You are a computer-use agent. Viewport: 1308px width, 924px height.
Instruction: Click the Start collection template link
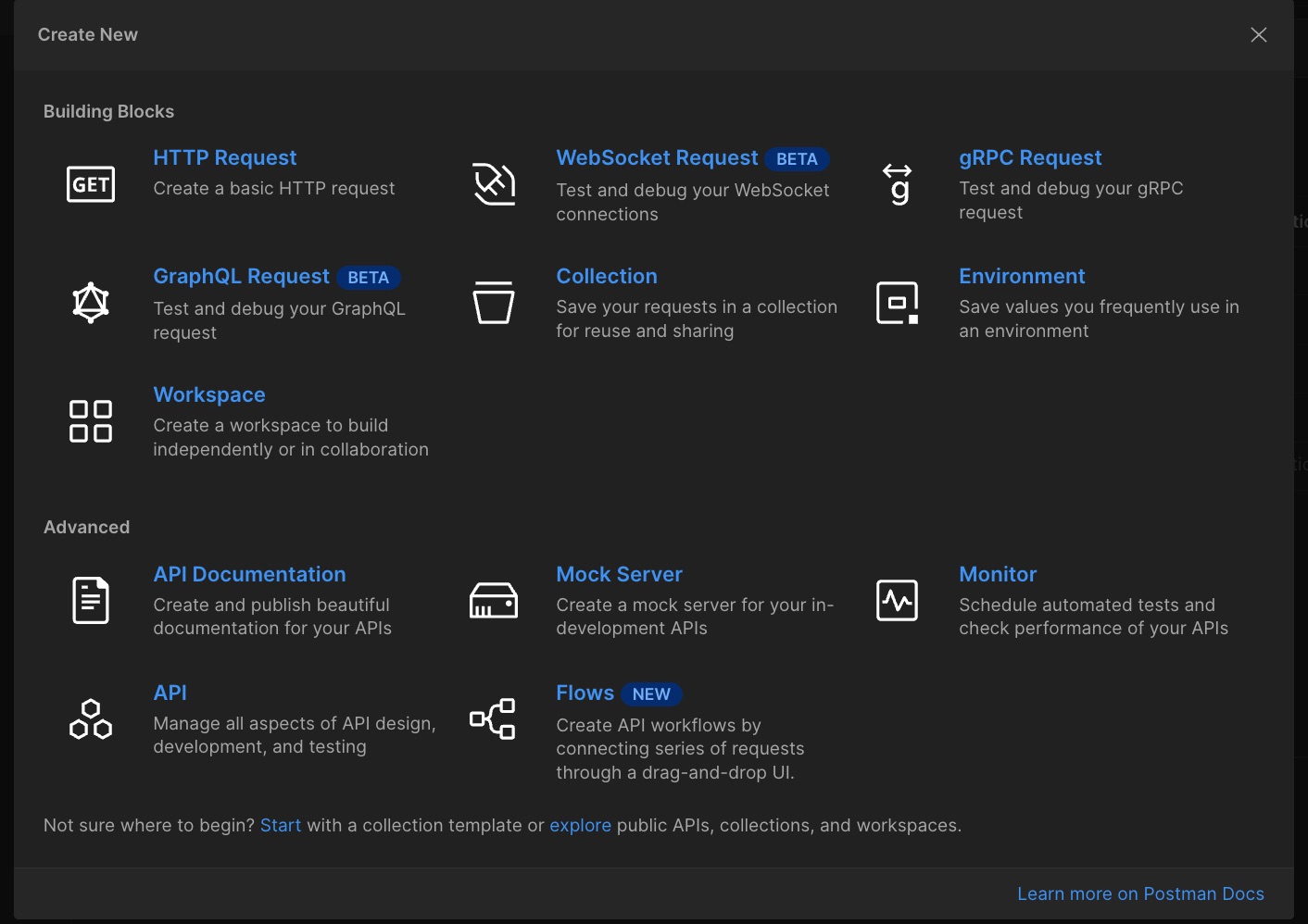pyautogui.click(x=281, y=825)
